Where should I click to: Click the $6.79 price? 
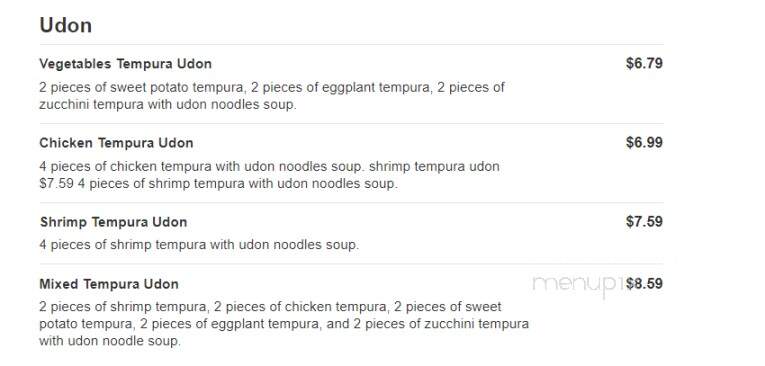tap(644, 63)
